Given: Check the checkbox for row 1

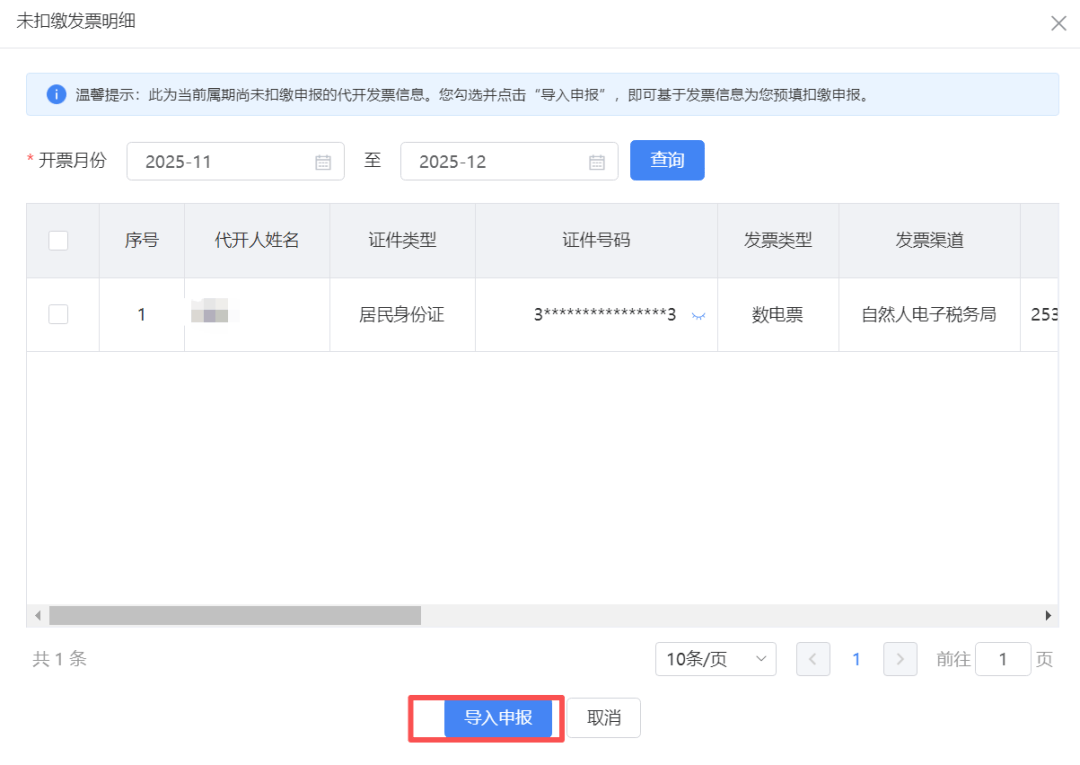Looking at the screenshot, I should point(58,314).
